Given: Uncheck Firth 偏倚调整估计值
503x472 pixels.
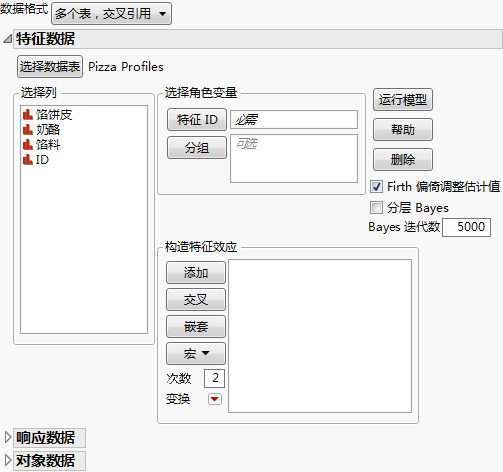Looking at the screenshot, I should point(376,187).
